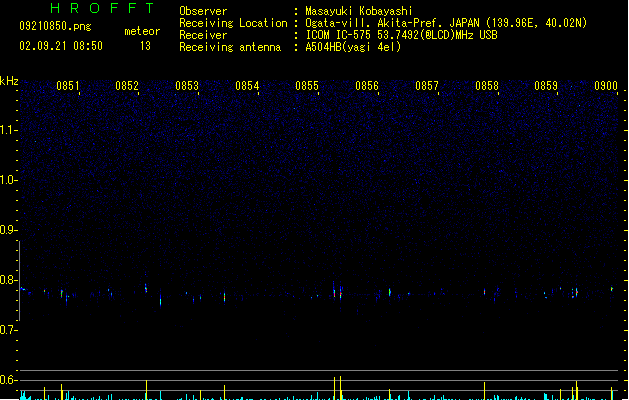The image size is (629, 400).
Task: Click the 0853 time marker
Action: (x=187, y=86)
